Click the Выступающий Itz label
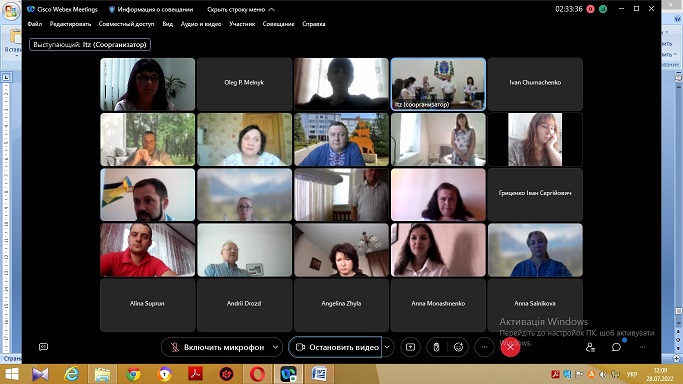The image size is (683, 384). 90,44
